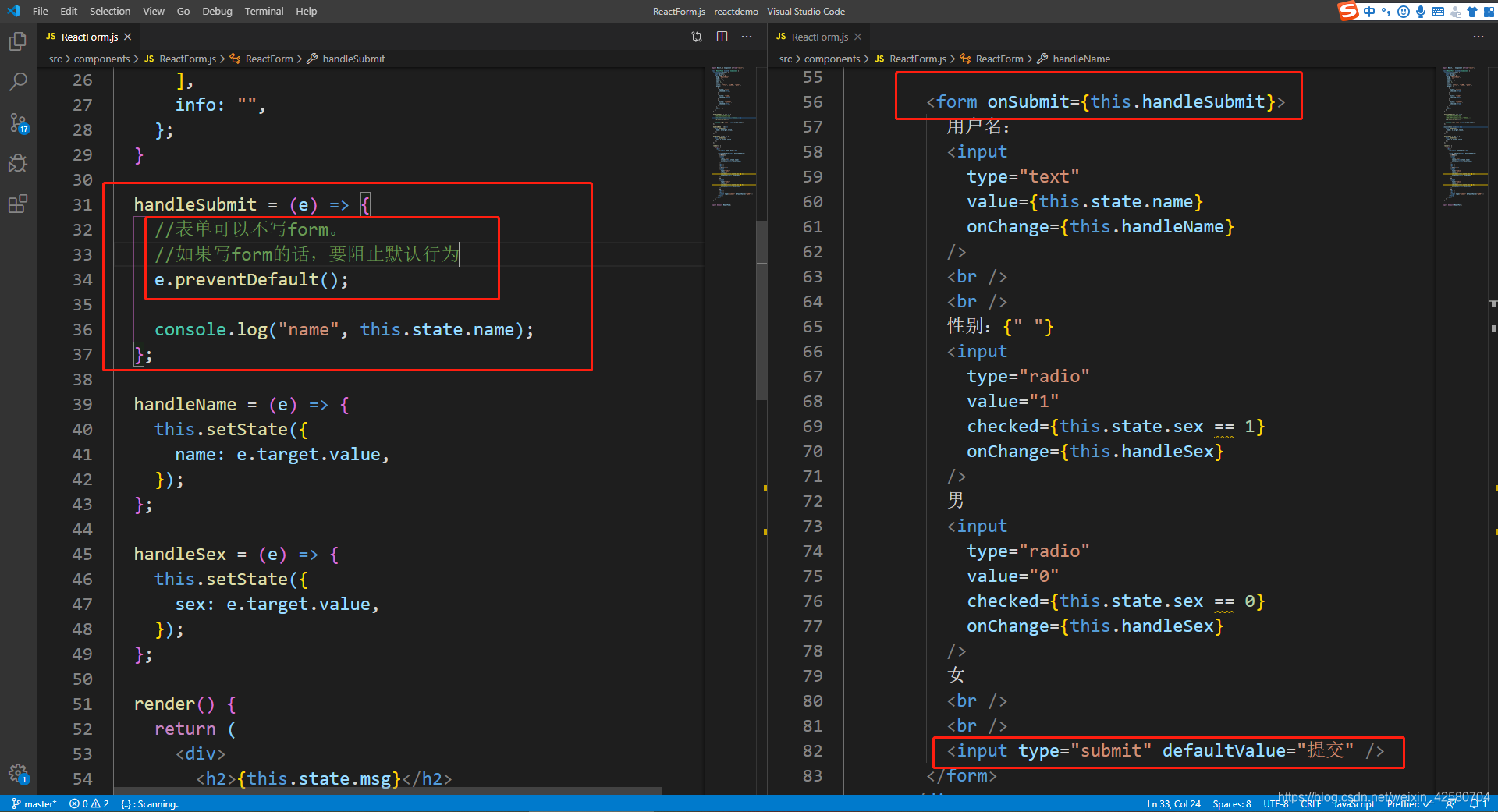This screenshot has width=1498, height=812.
Task: Activate right ReactForm.js editor tab
Action: (819, 37)
